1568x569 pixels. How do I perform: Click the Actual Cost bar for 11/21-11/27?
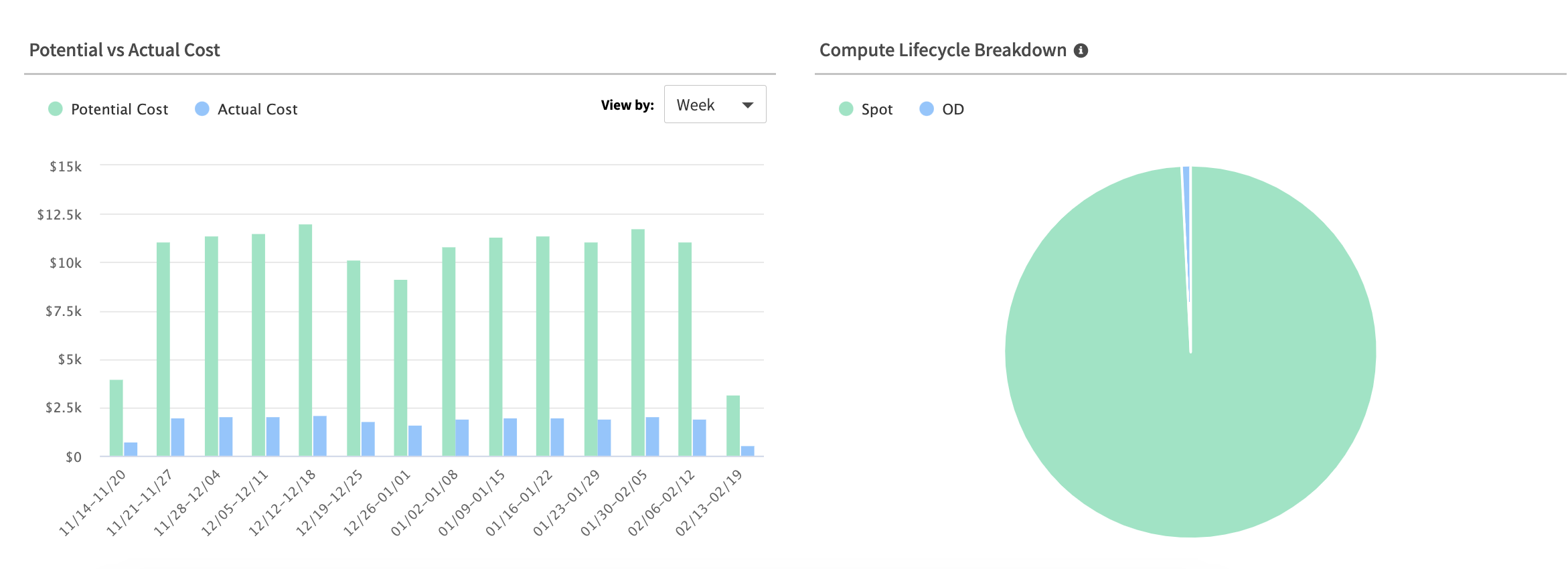(177, 437)
